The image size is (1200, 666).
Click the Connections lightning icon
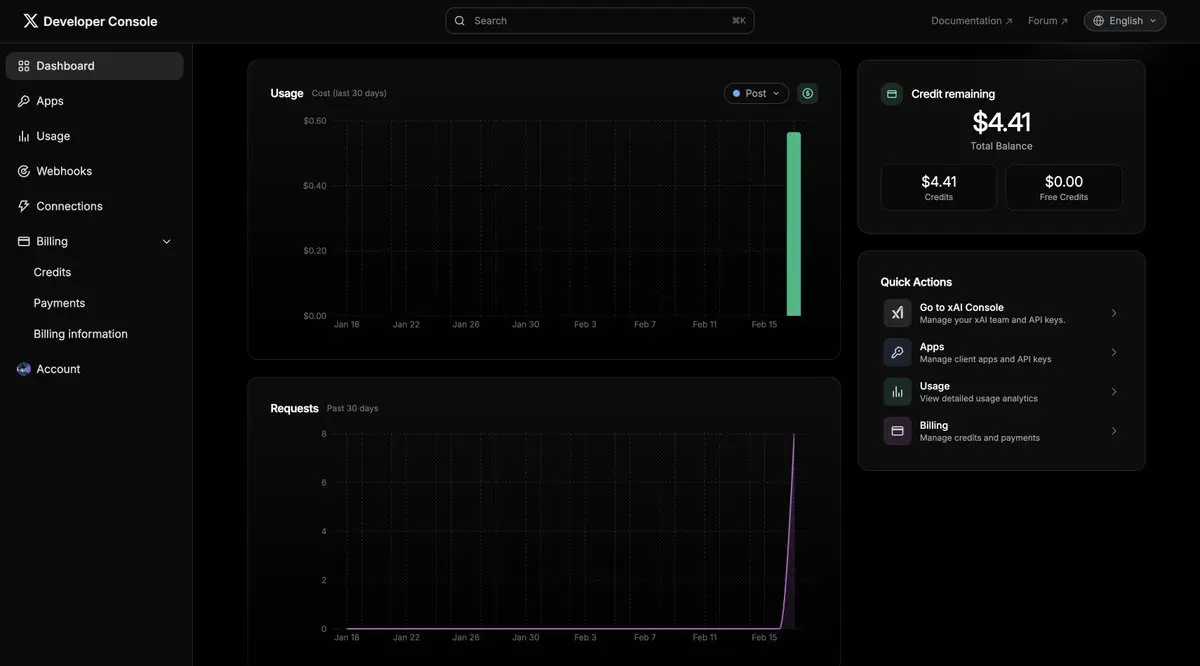pos(24,206)
